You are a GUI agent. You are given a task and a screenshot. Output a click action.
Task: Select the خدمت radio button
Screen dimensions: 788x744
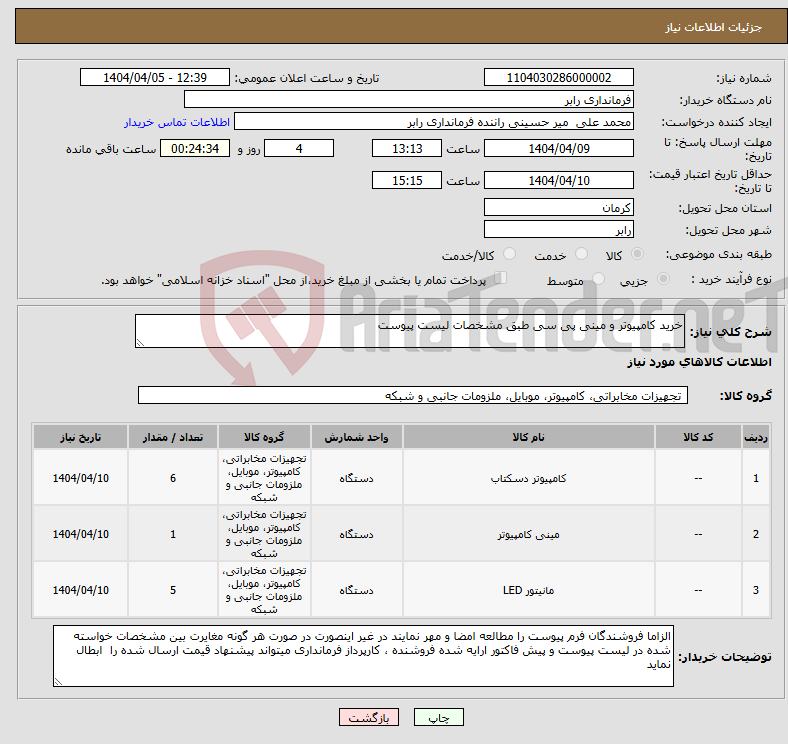[581, 254]
